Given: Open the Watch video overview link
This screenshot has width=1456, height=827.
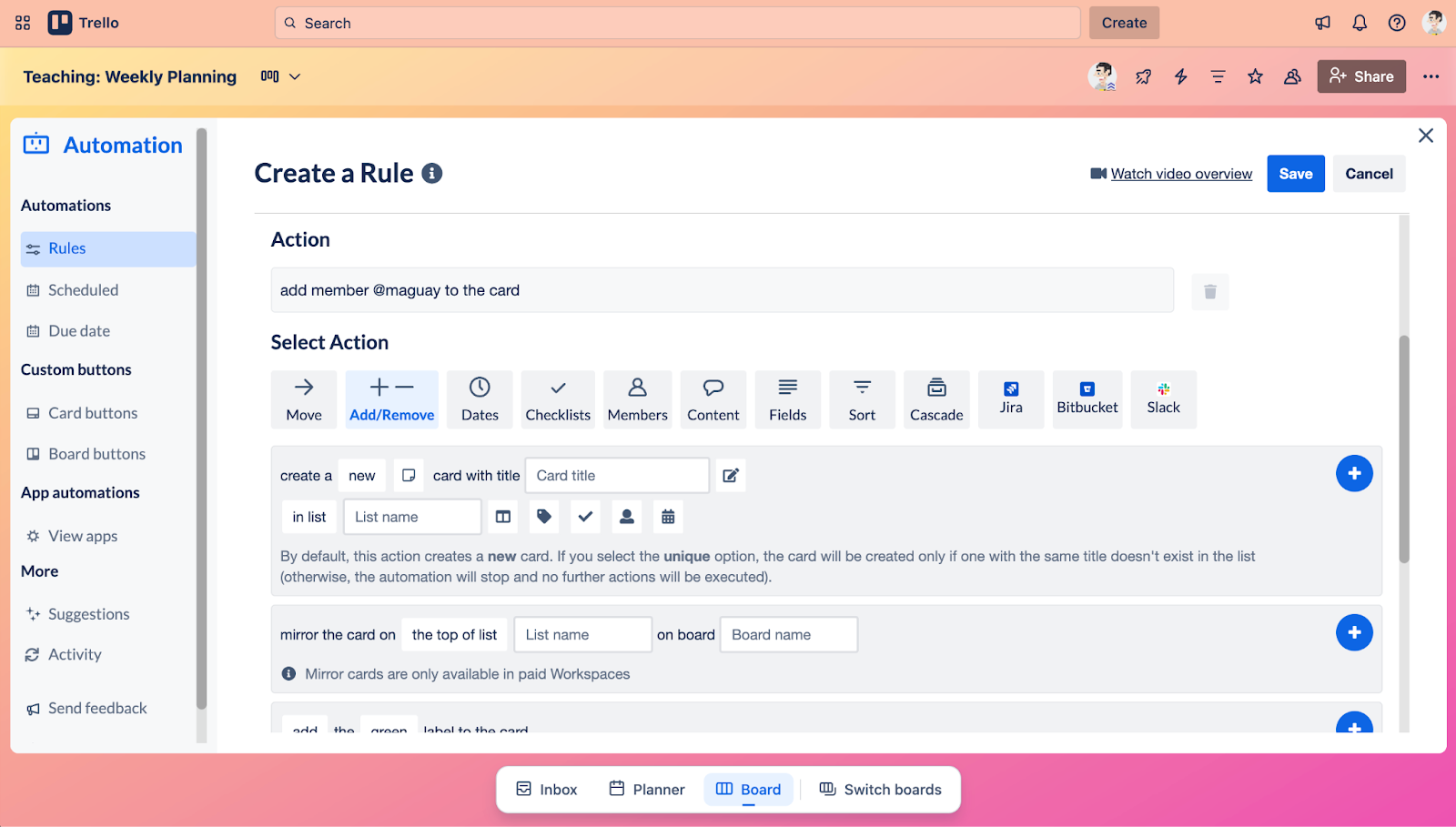Looking at the screenshot, I should click(1179, 173).
